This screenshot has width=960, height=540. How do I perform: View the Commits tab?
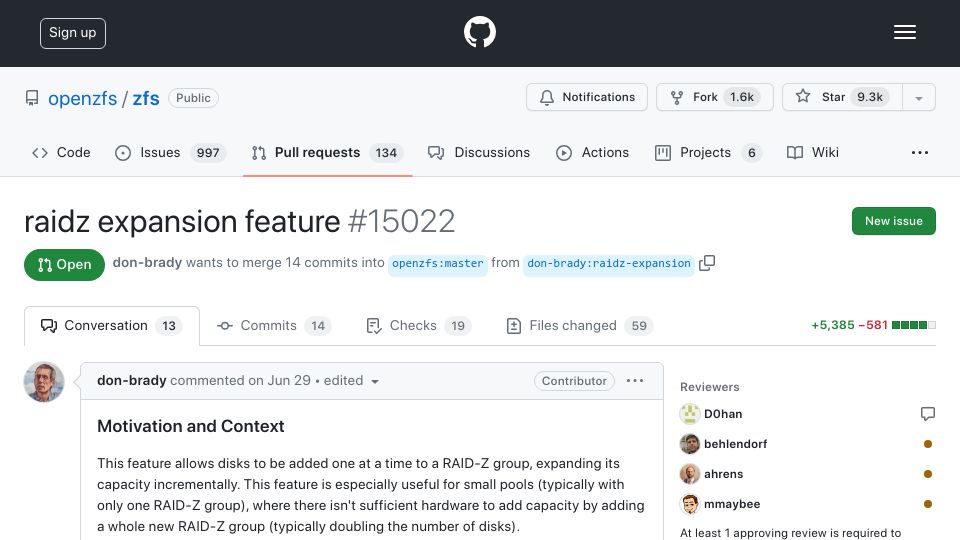point(274,326)
